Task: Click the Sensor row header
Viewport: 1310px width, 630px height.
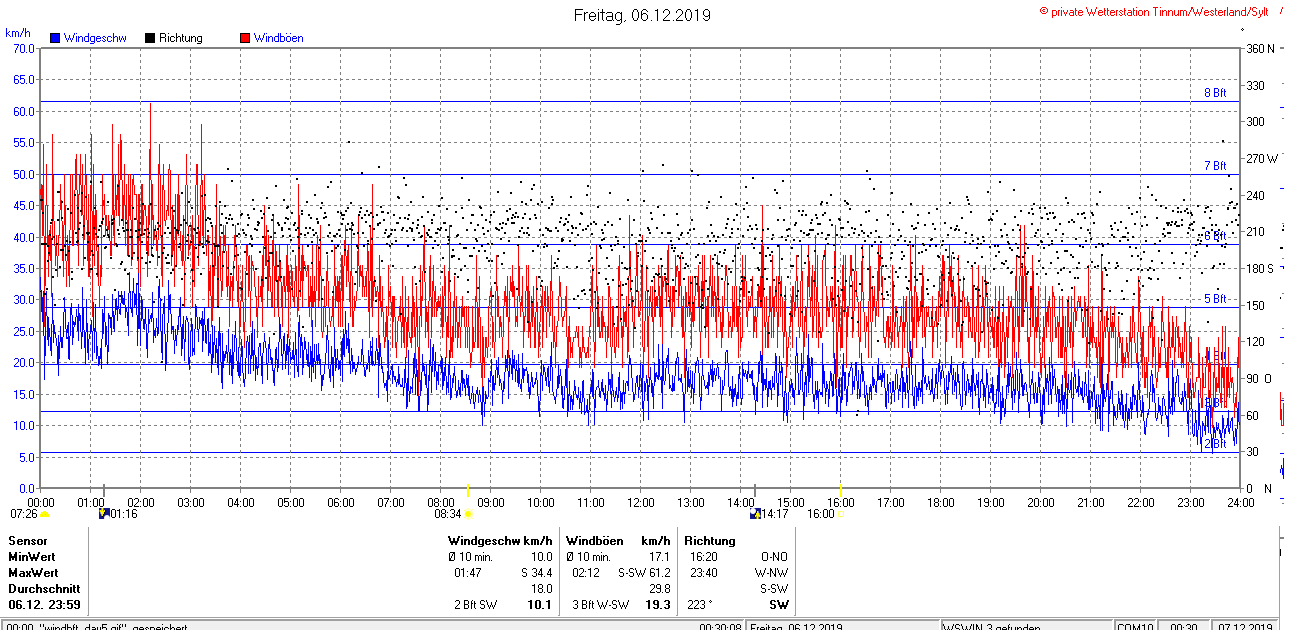Action: point(28,541)
